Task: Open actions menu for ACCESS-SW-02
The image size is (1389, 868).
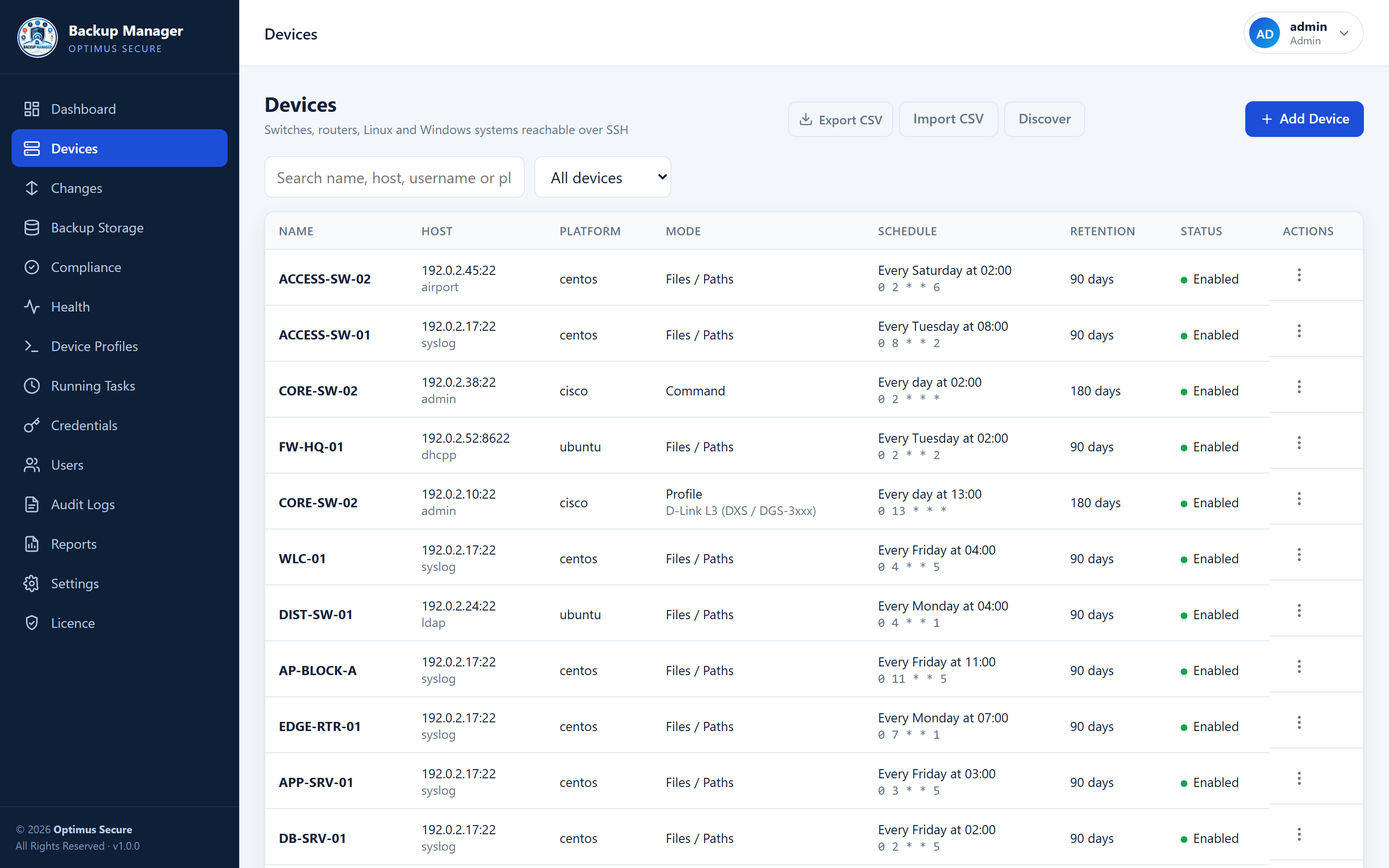Action: (1299, 275)
